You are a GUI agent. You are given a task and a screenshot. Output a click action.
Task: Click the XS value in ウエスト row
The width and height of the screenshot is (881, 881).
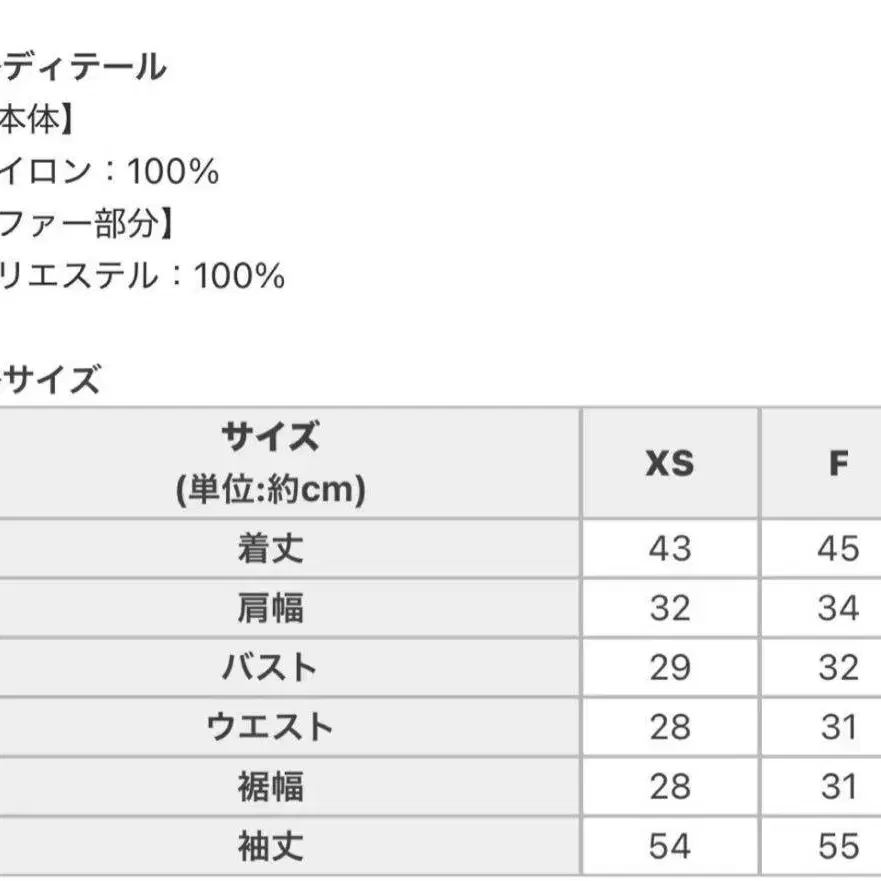tap(669, 727)
